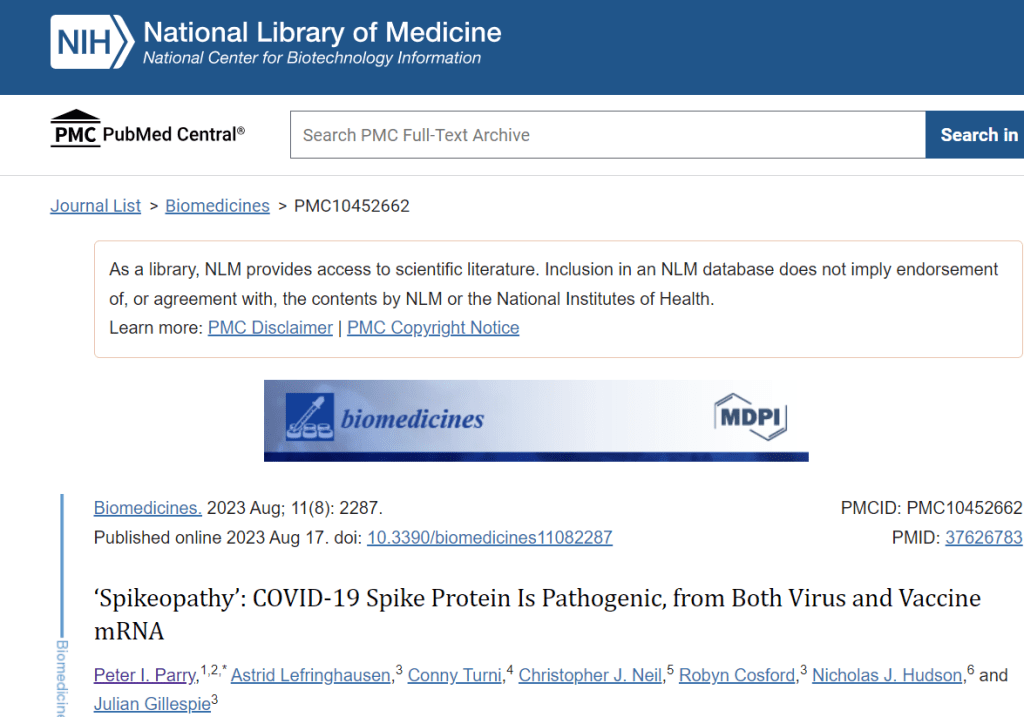Click the biomedicines journal banner image
The width and height of the screenshot is (1024, 717).
click(535, 420)
